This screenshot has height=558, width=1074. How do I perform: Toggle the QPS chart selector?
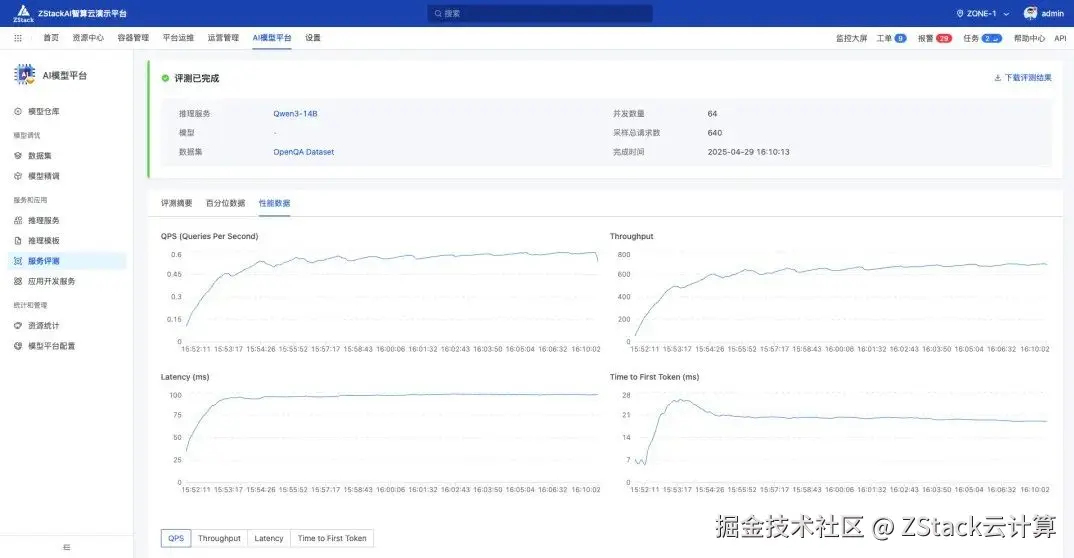(176, 538)
